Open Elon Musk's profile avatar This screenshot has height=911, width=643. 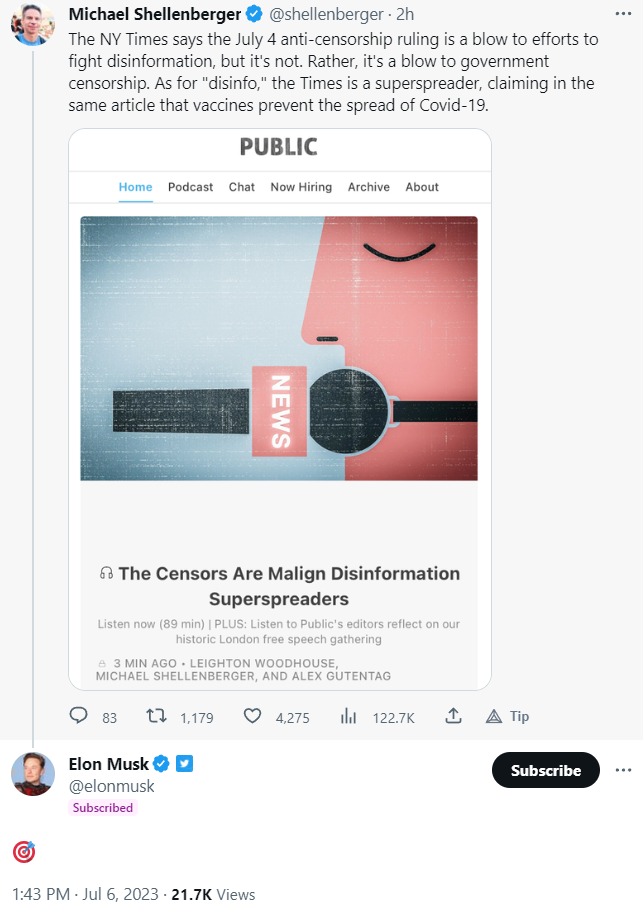point(33,775)
